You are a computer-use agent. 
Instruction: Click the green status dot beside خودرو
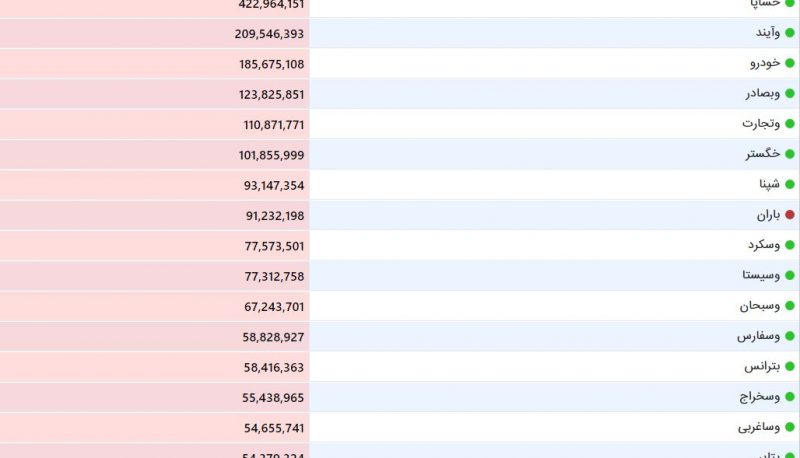[790, 63]
